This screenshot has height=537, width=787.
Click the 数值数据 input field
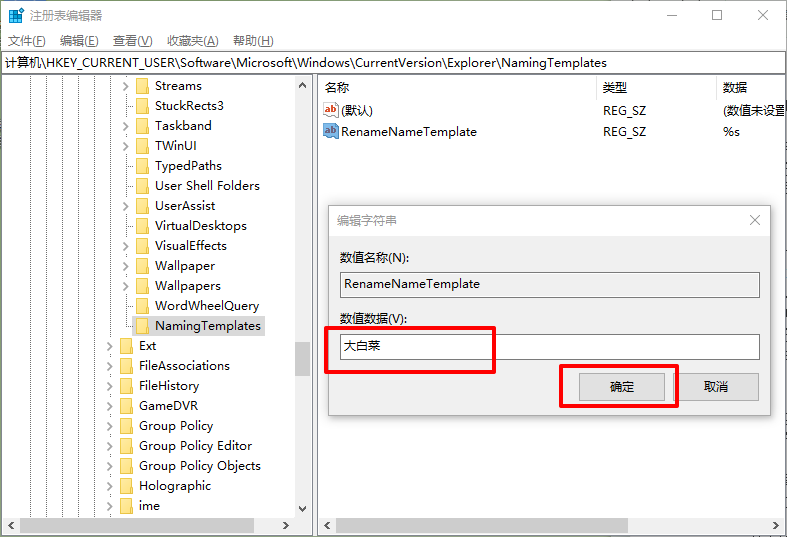click(x=548, y=347)
